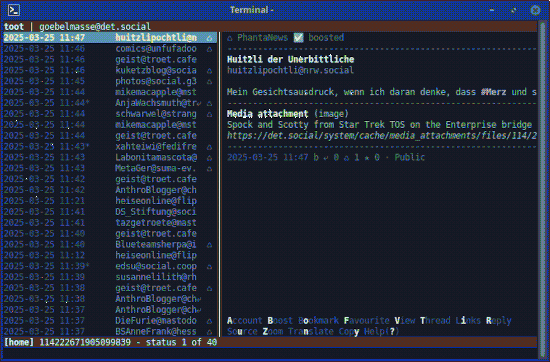The height and width of the screenshot is (362, 550).
Task: Open Help(?) in the command bar
Action: tap(382, 331)
